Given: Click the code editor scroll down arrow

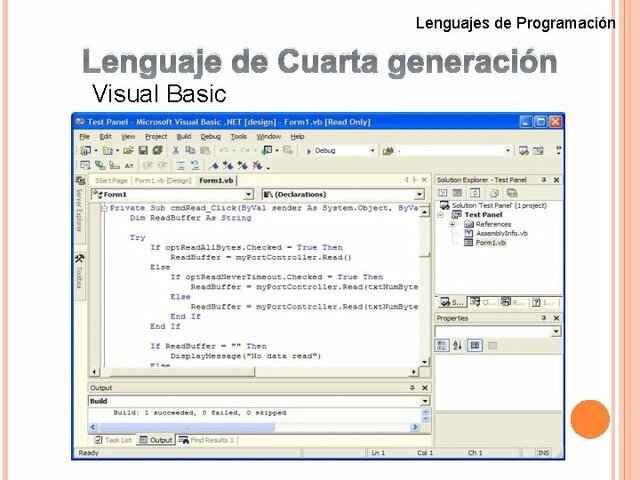Looking at the screenshot, I should [x=424, y=362].
